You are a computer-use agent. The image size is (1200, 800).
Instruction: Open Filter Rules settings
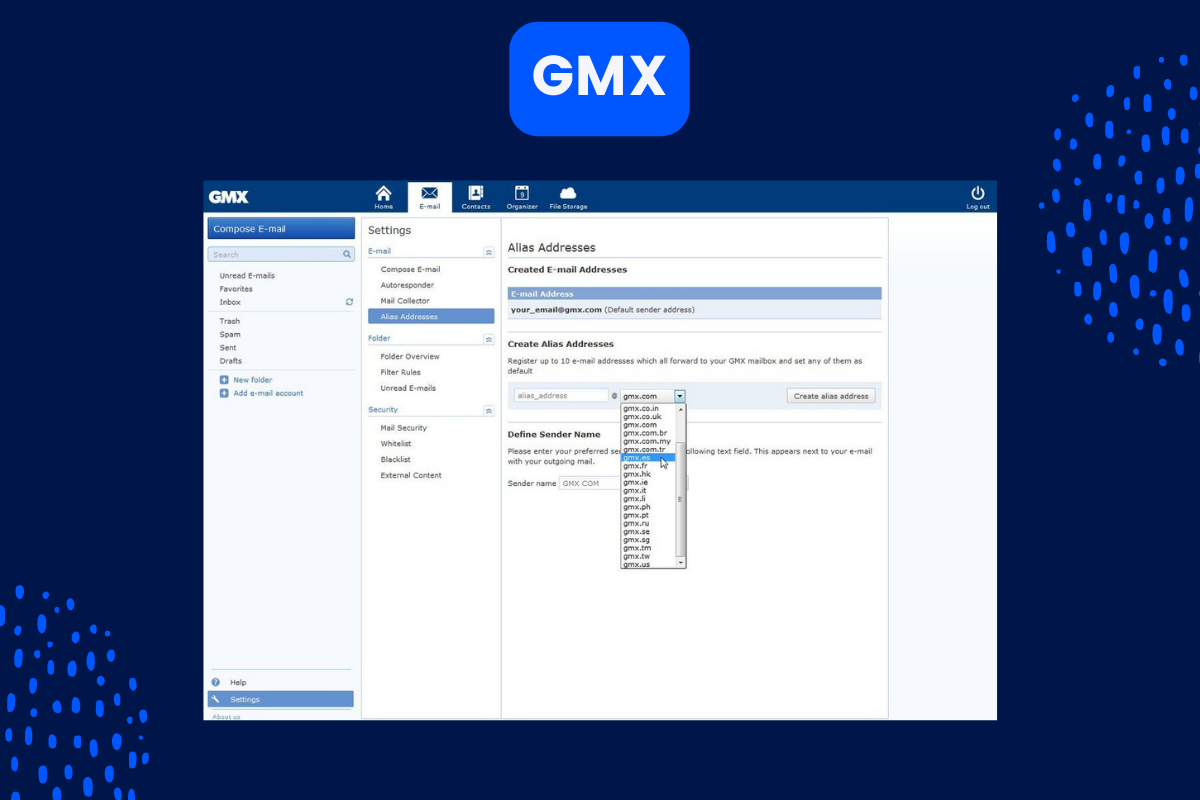[x=402, y=372]
